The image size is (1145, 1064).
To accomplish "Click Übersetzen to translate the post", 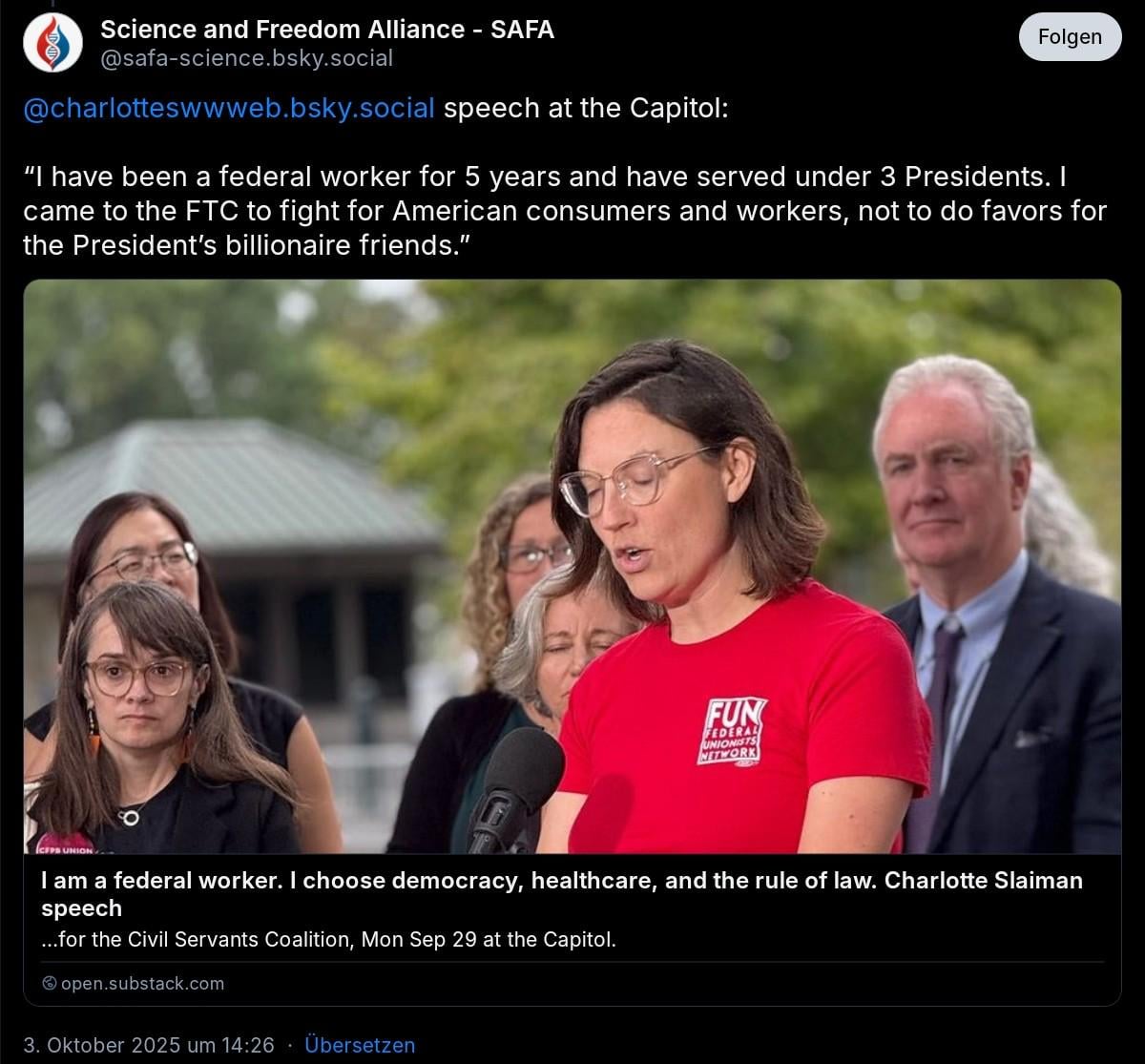I will (x=360, y=1045).
